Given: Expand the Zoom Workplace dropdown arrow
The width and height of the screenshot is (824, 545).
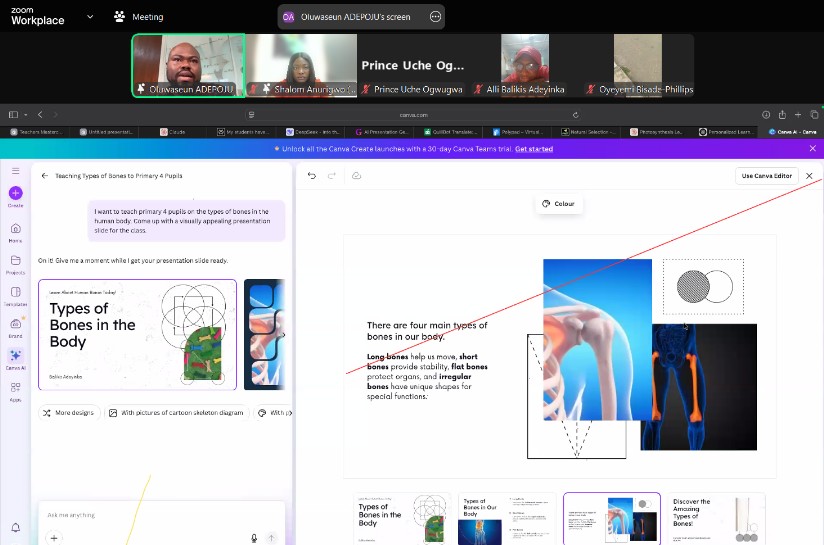Looking at the screenshot, I should click(90, 17).
